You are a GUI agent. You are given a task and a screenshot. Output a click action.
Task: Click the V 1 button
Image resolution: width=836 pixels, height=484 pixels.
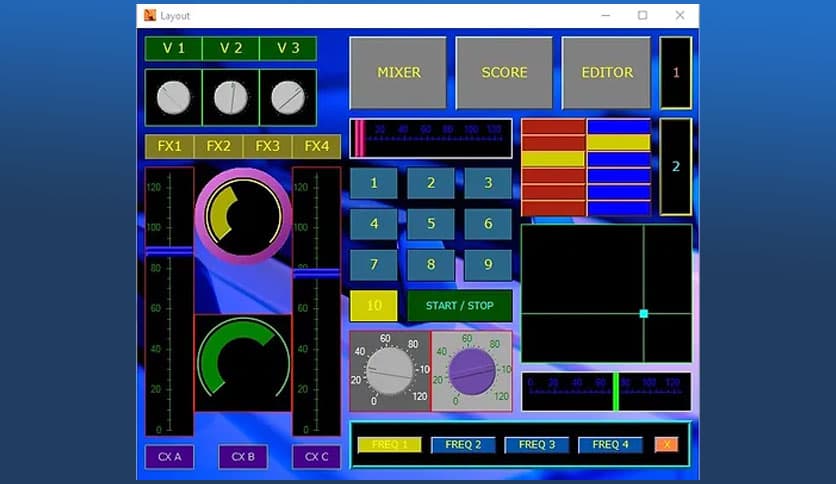(x=174, y=49)
